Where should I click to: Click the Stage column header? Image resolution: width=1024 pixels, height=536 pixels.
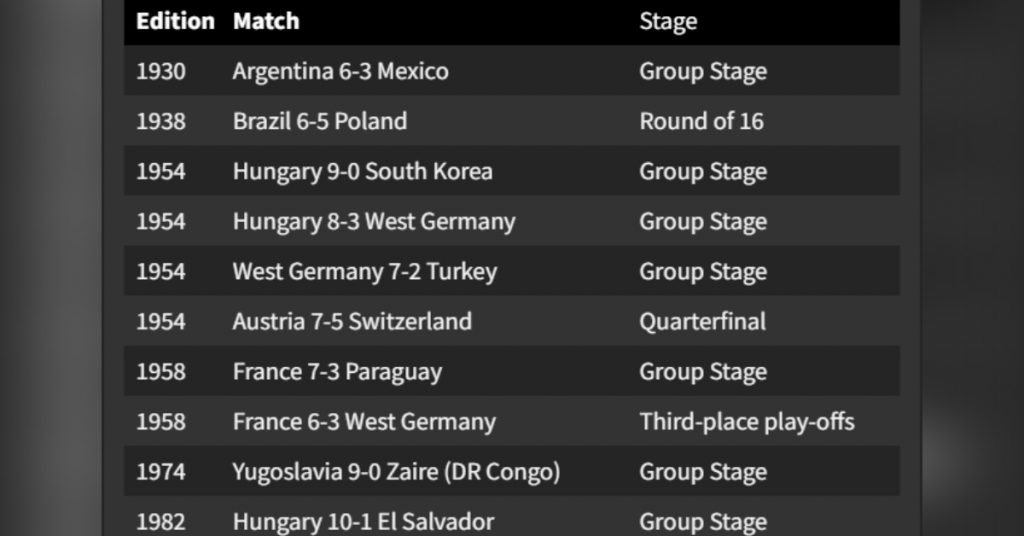[668, 22]
